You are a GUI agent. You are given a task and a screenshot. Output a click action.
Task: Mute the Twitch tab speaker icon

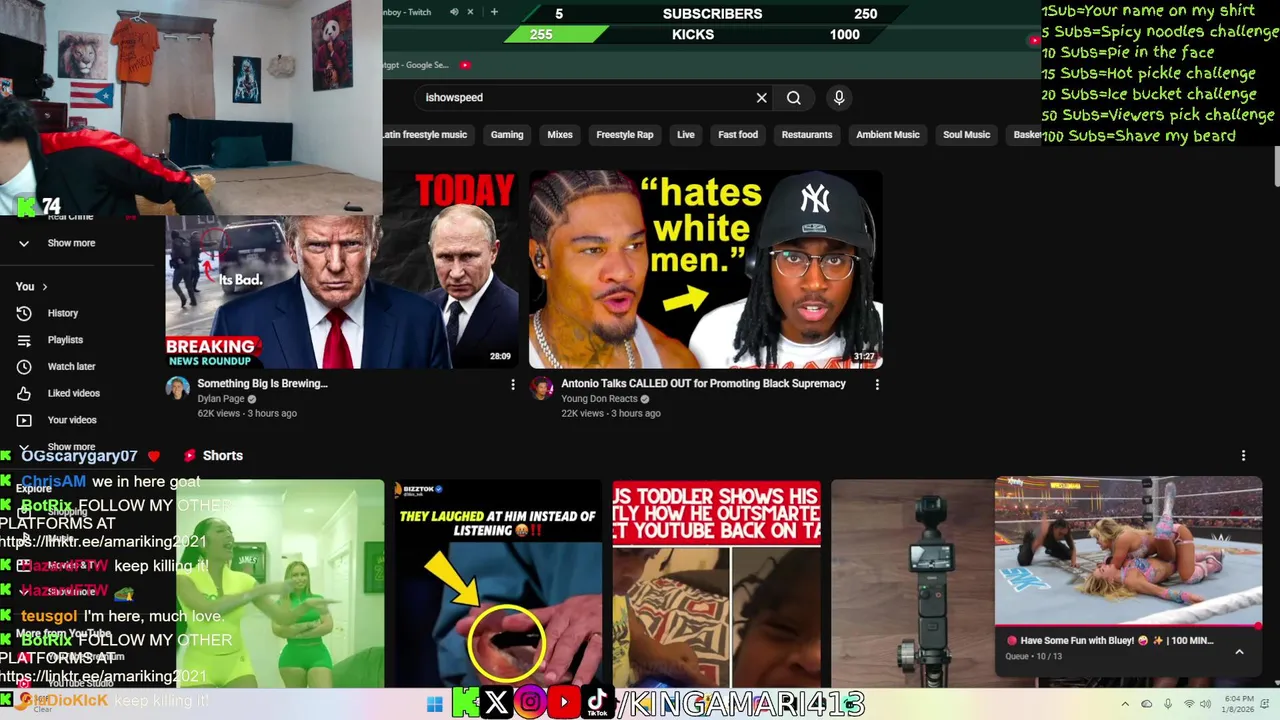[454, 12]
